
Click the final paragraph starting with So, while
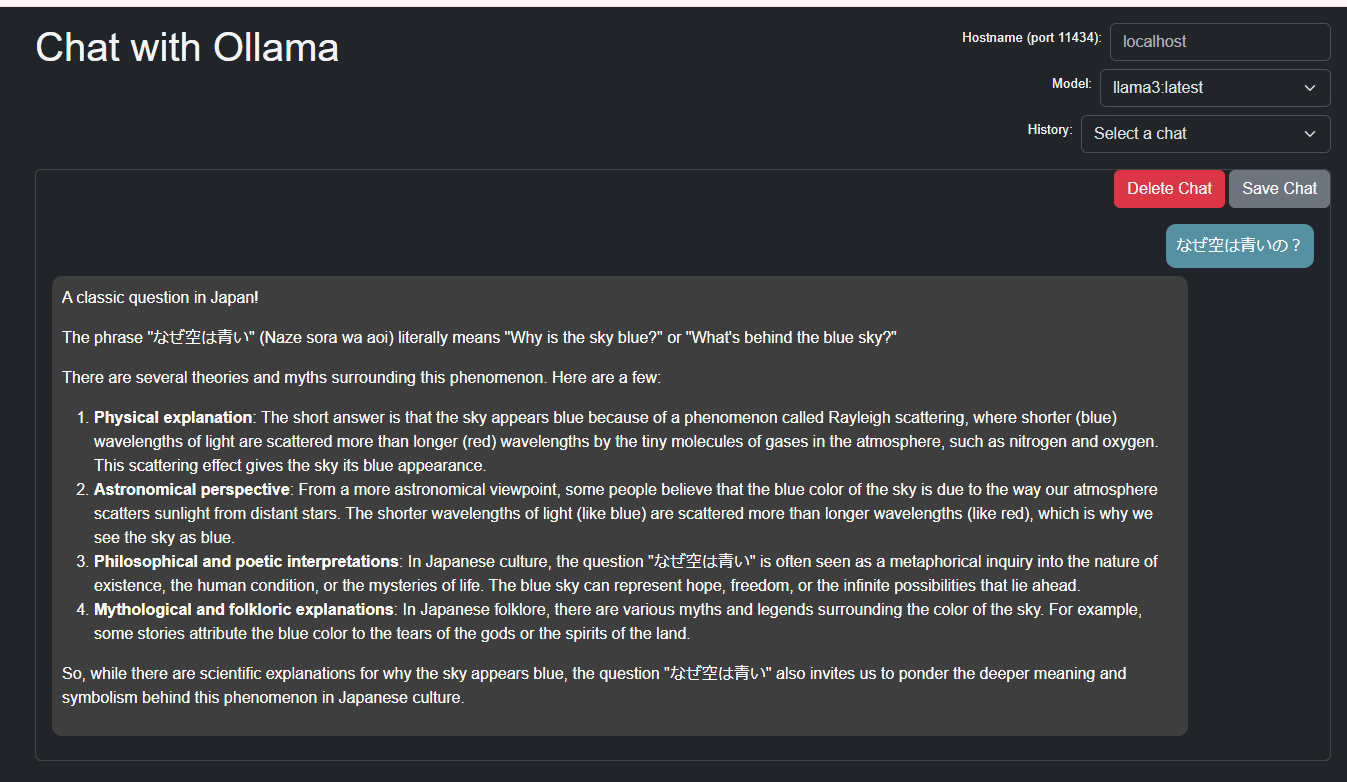coord(594,685)
